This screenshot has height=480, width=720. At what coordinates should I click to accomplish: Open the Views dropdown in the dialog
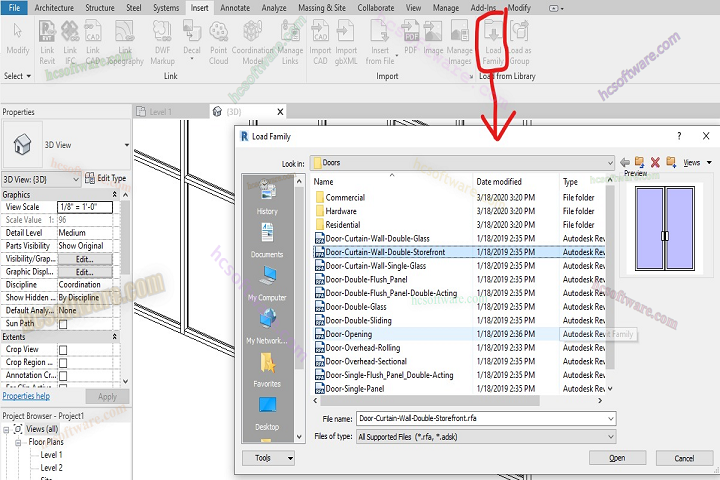pos(697,162)
